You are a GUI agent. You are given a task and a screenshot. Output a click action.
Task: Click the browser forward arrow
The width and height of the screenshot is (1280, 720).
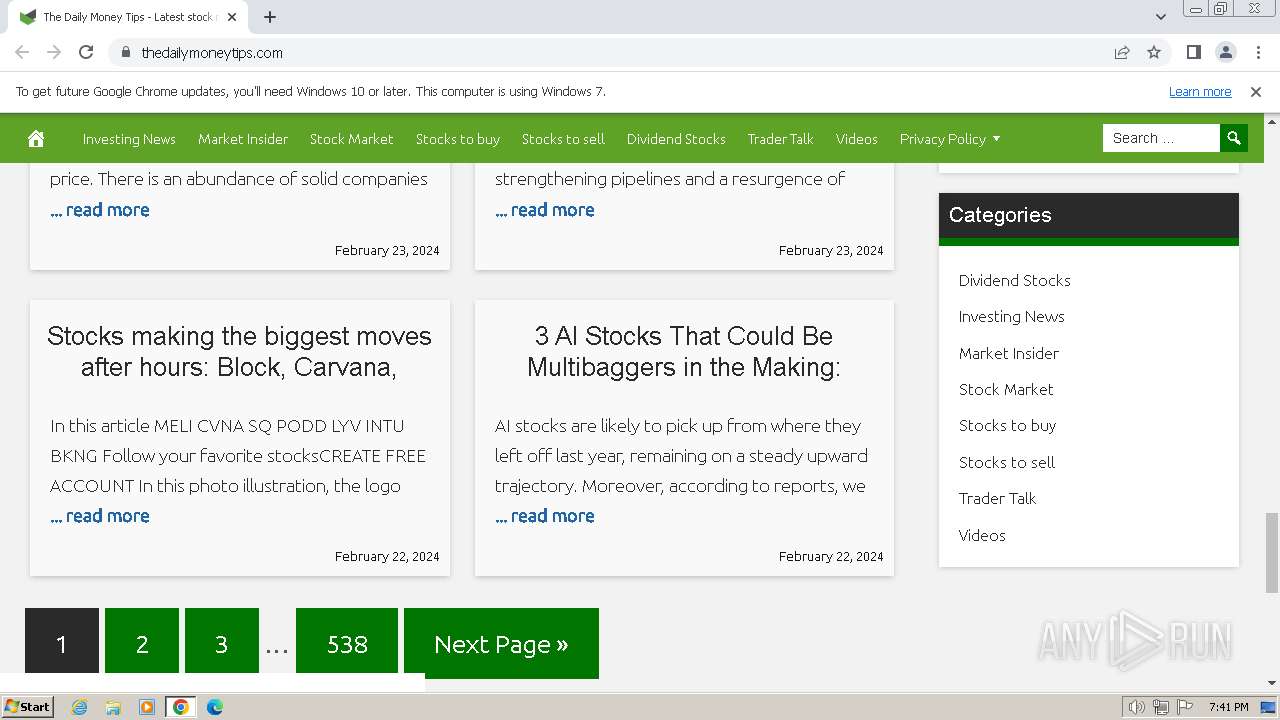(54, 52)
